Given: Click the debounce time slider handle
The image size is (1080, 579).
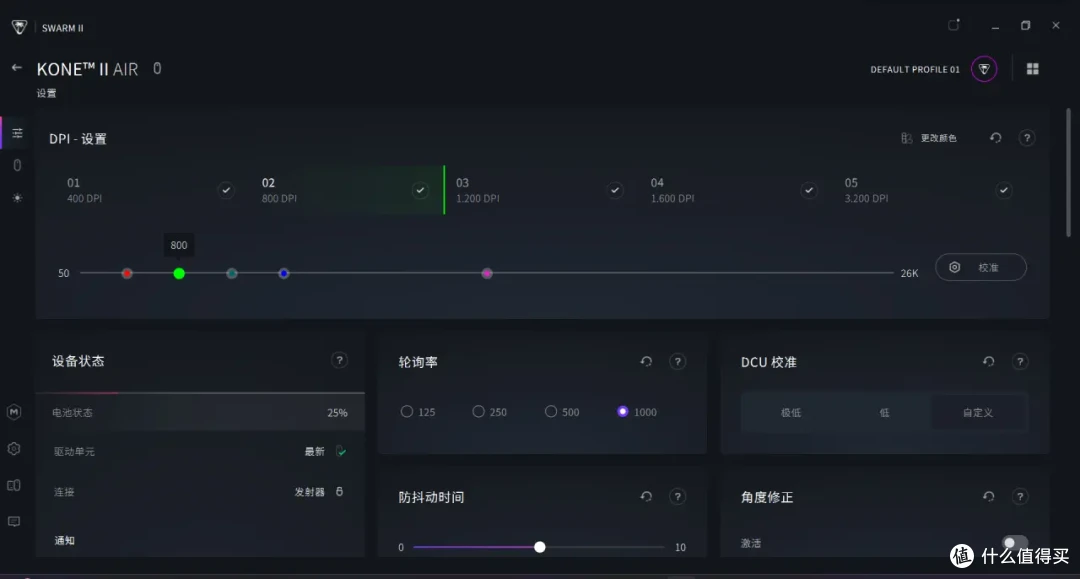Looking at the screenshot, I should pos(540,547).
